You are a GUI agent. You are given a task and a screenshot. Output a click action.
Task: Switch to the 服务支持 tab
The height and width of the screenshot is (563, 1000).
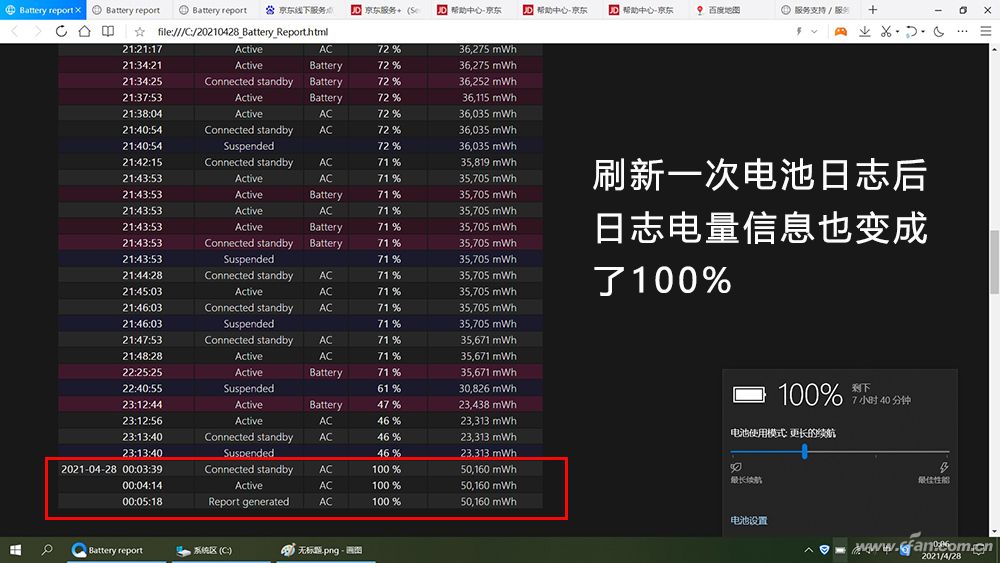point(816,10)
